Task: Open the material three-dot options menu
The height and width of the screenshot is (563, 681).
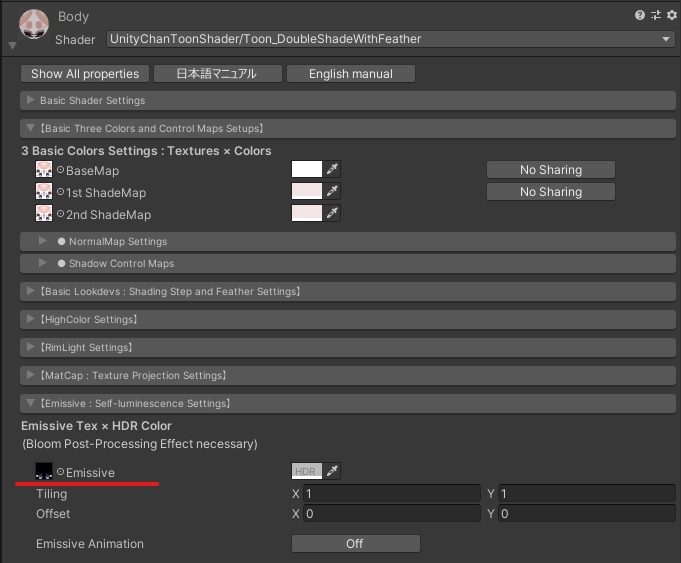Action: (x=670, y=15)
